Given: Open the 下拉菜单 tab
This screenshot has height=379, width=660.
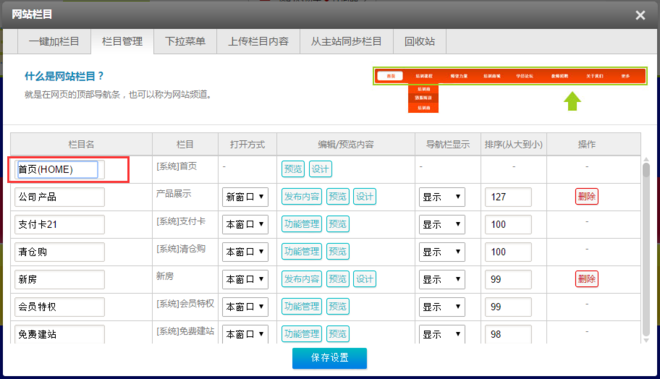Looking at the screenshot, I should 185,41.
